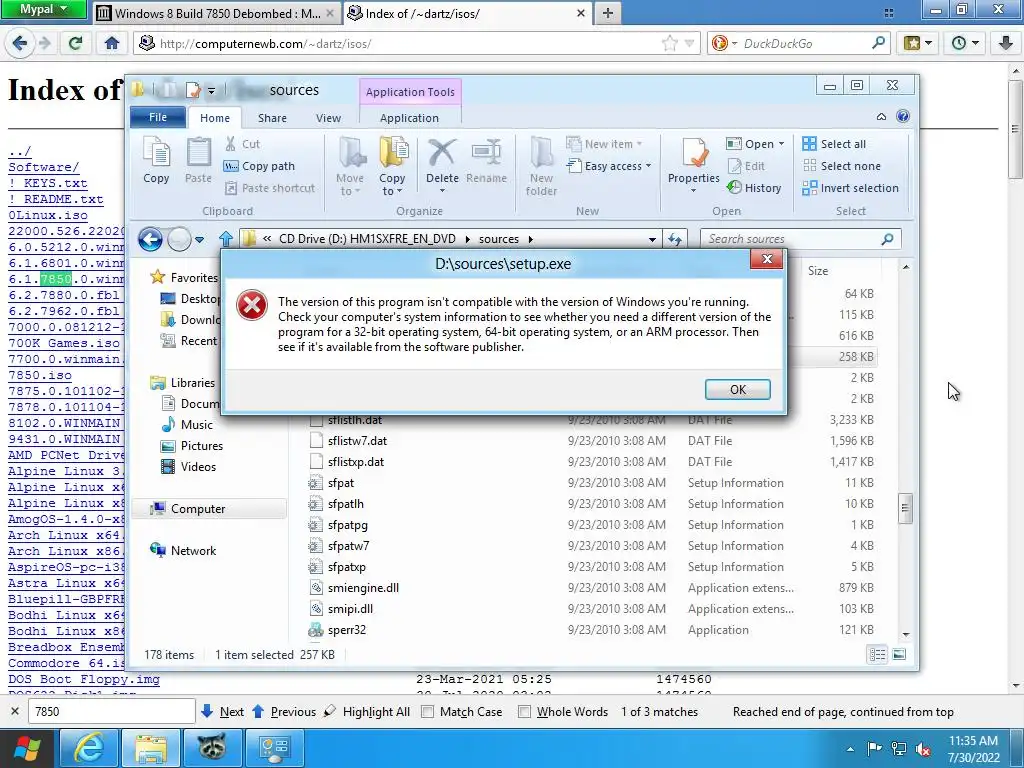Switch to Windows 8 Build 7850 Debombed tab

click(217, 13)
